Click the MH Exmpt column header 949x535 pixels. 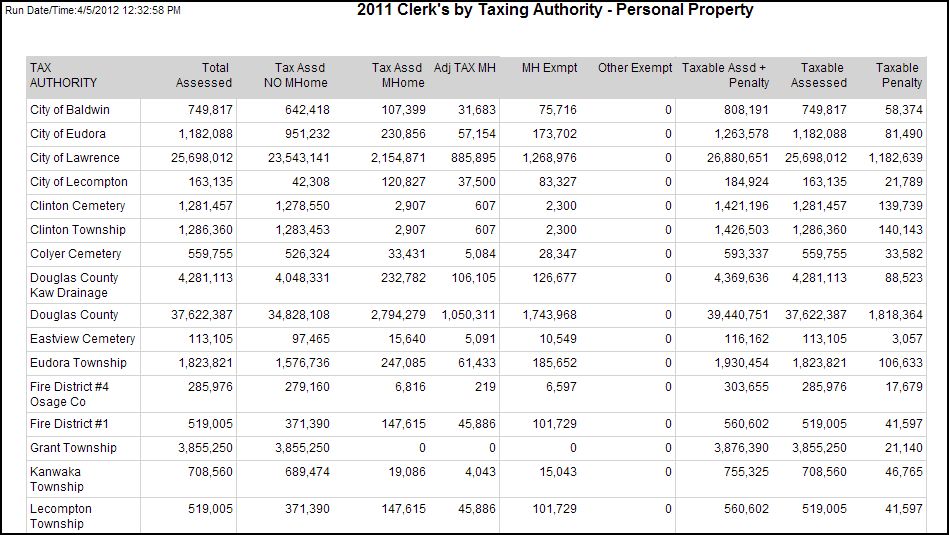pos(550,68)
